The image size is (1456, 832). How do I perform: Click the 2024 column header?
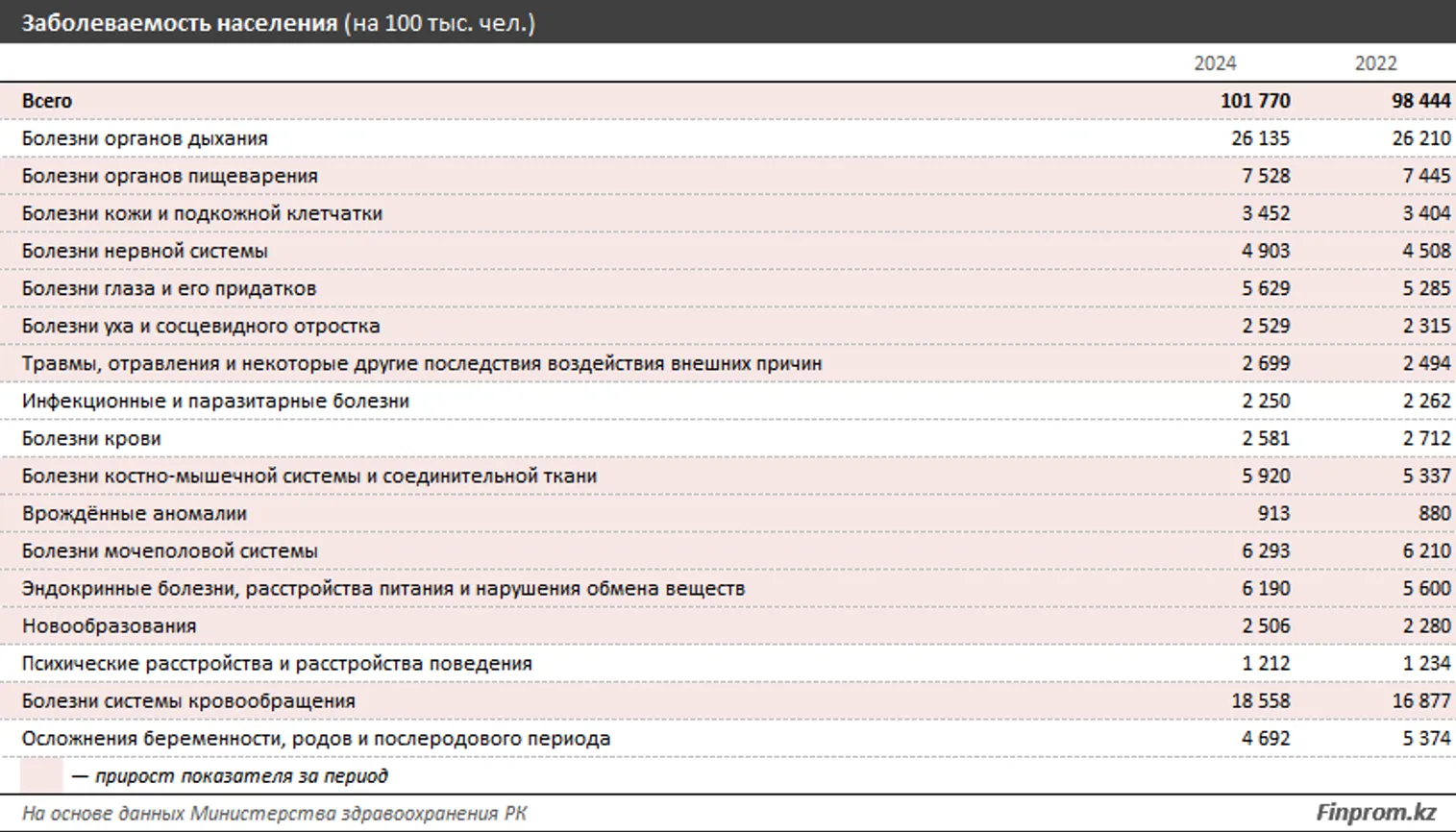1214,63
